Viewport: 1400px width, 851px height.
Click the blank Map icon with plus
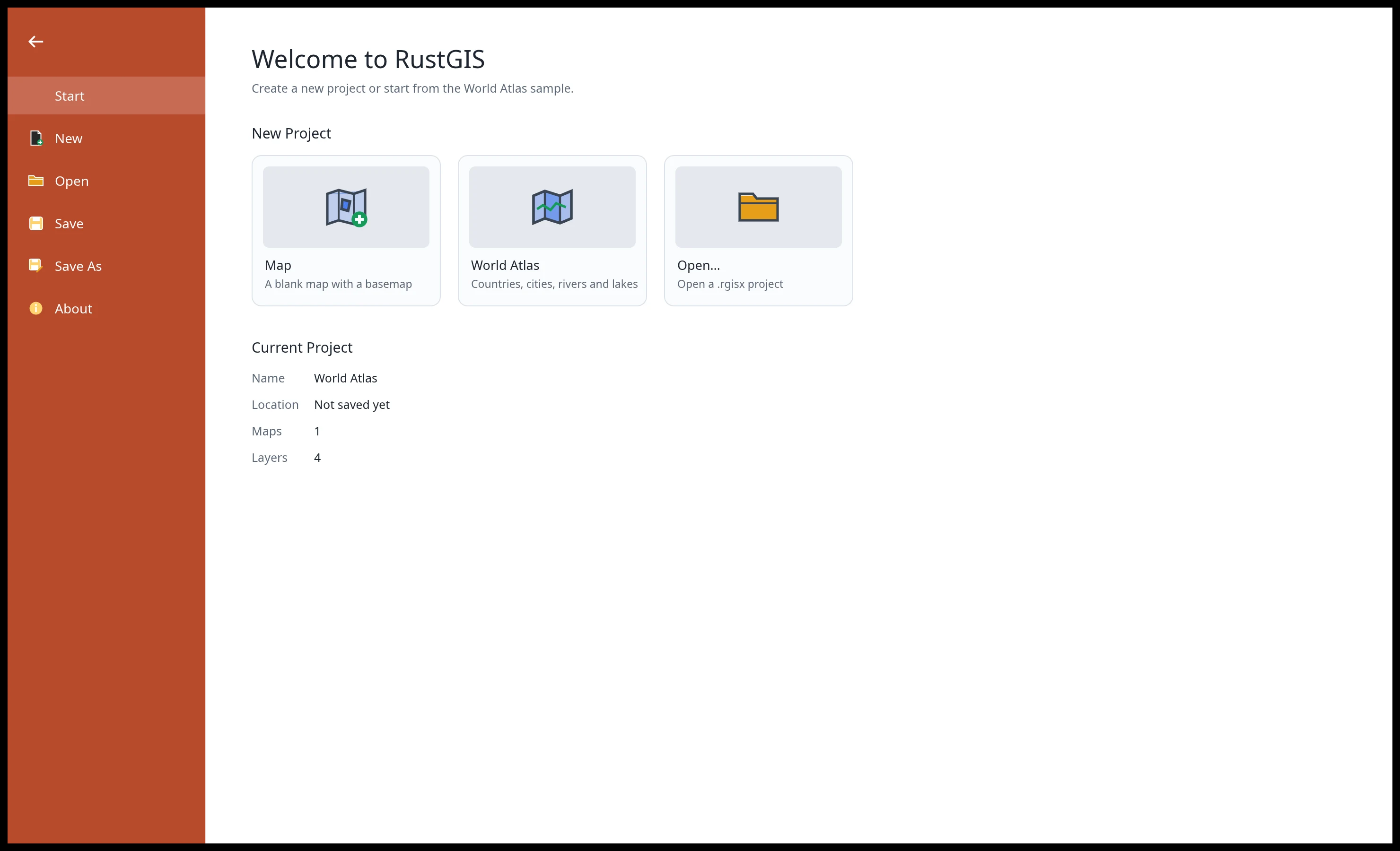click(x=346, y=208)
